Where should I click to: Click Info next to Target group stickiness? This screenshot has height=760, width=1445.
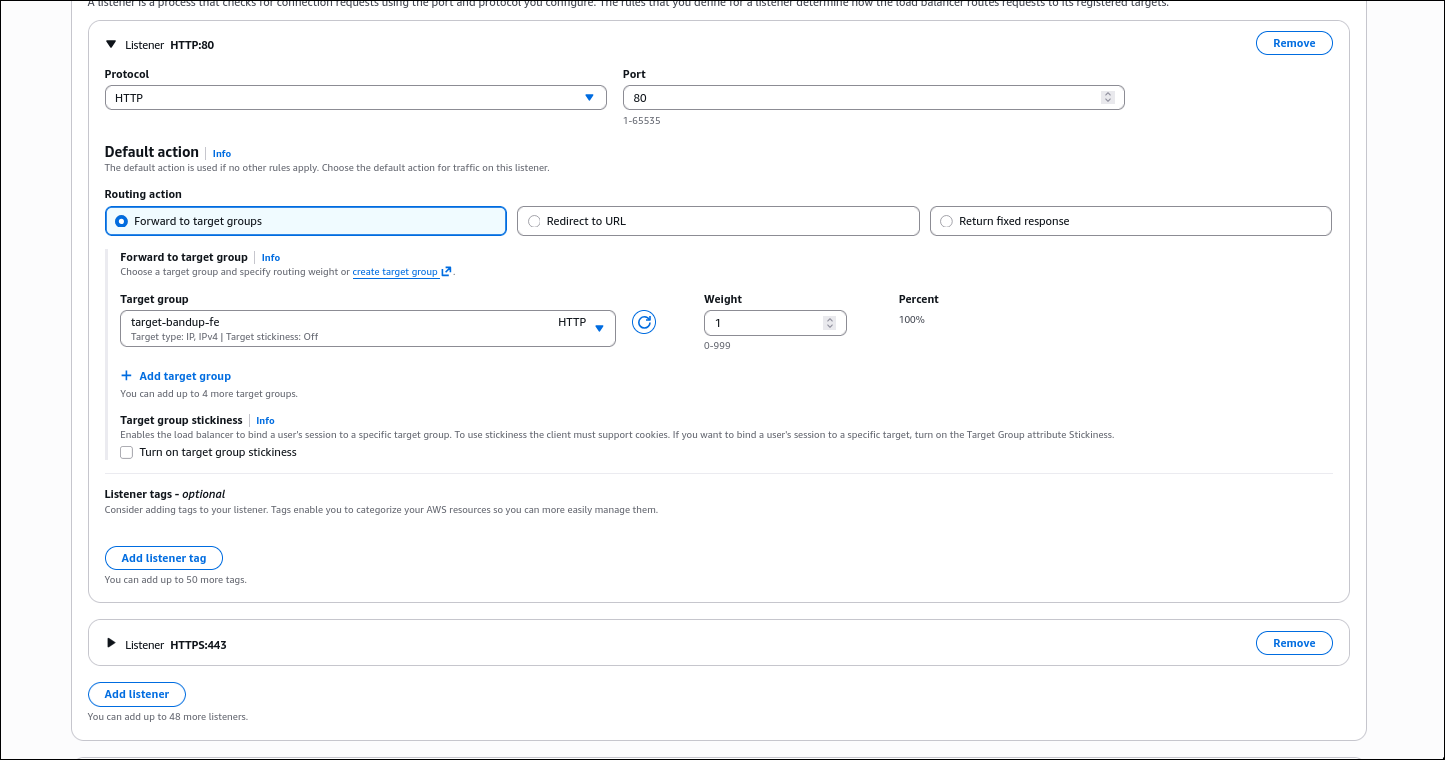[264, 419]
